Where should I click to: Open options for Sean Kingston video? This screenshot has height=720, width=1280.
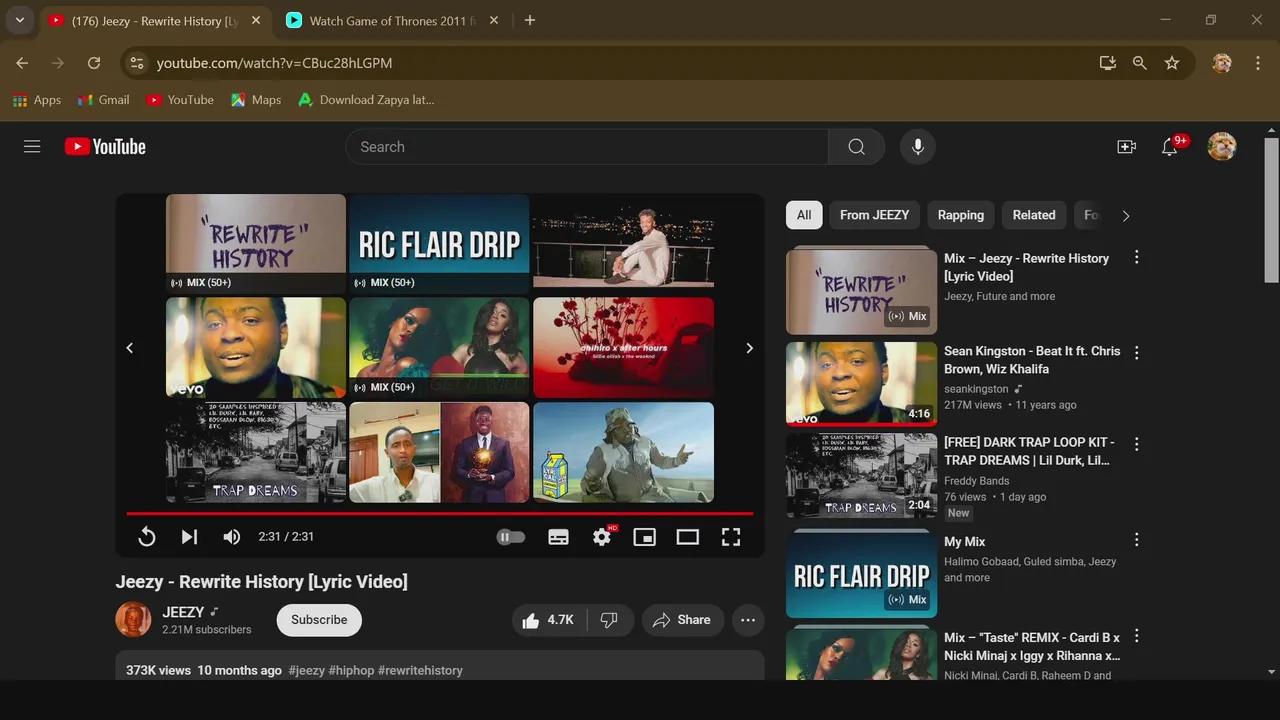click(x=1136, y=353)
